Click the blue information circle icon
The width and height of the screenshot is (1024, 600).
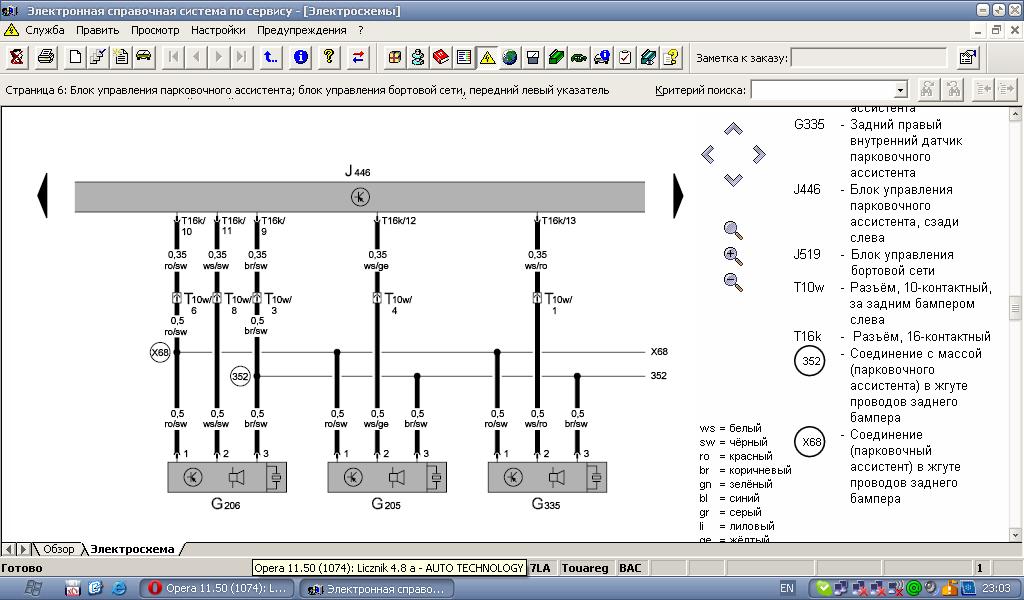[300, 57]
